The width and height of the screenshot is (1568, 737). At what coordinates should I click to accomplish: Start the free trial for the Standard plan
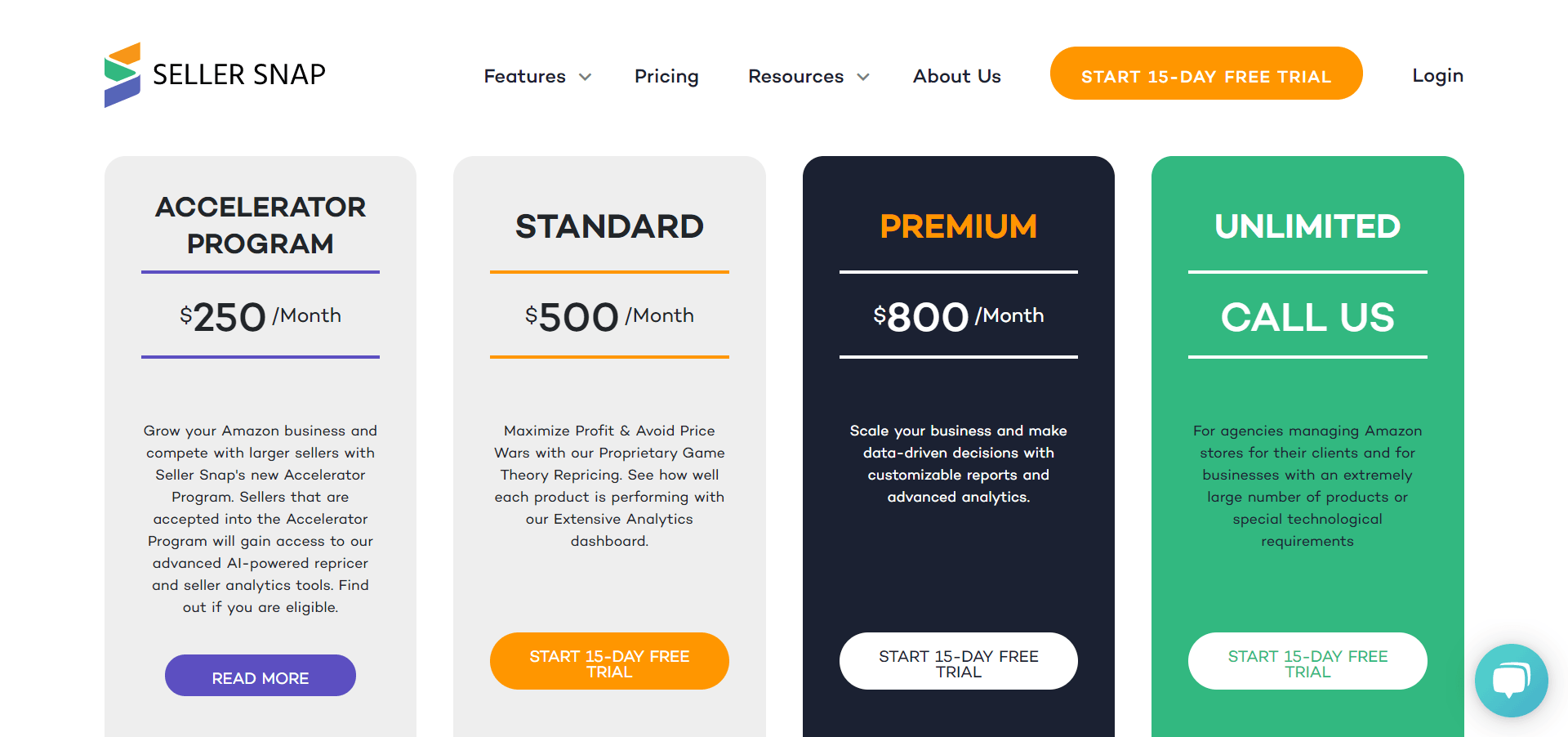[609, 661]
